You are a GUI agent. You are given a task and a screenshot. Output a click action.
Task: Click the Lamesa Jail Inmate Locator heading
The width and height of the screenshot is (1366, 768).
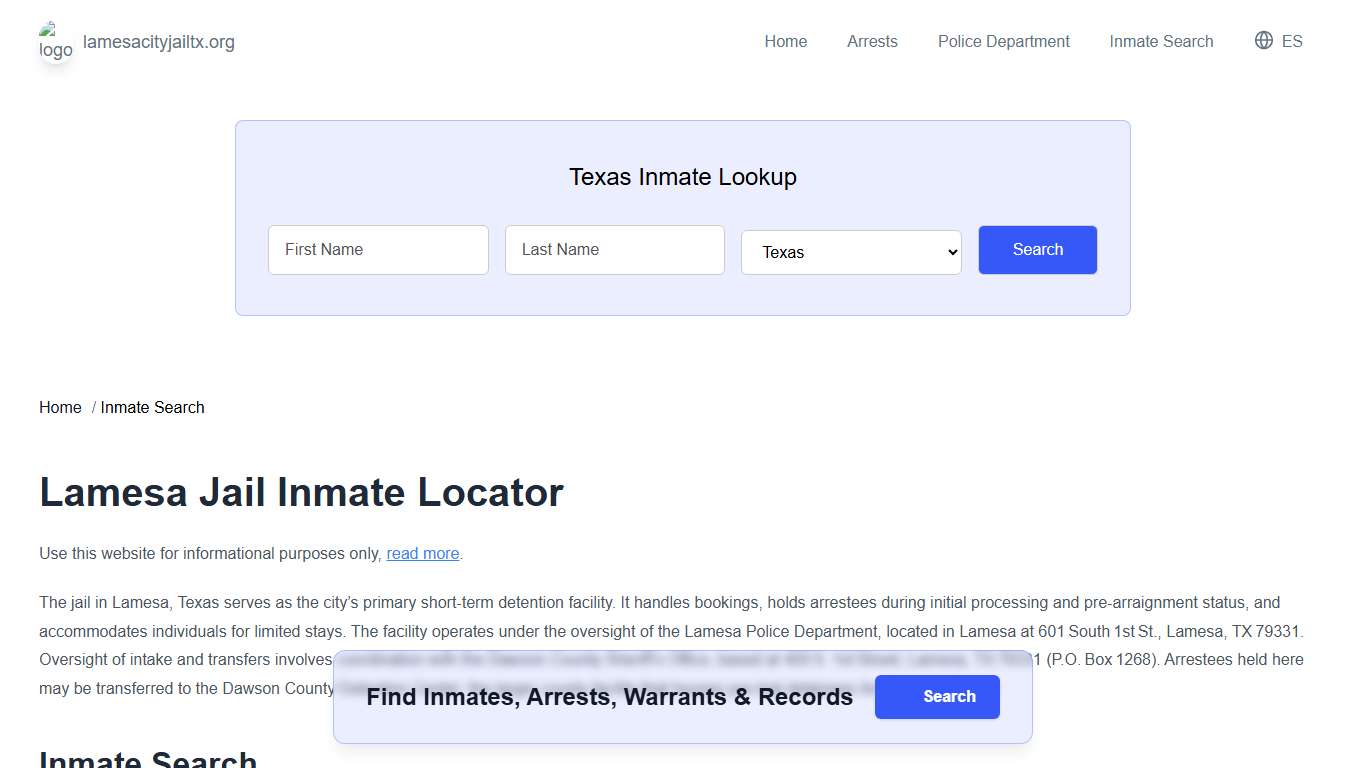coord(301,492)
